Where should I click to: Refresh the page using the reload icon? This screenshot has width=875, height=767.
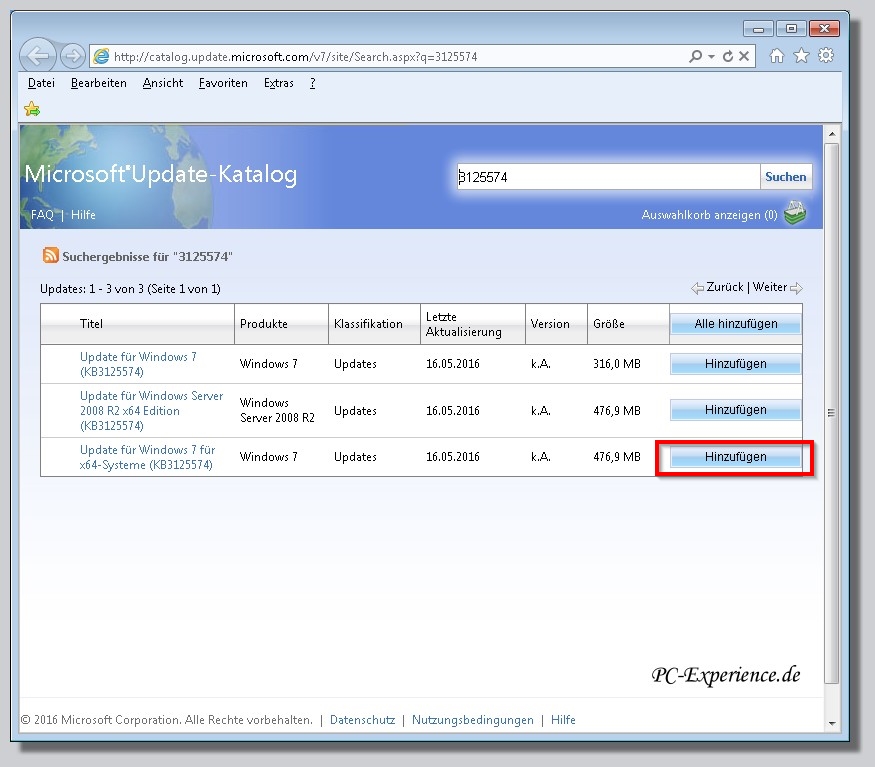tap(728, 57)
